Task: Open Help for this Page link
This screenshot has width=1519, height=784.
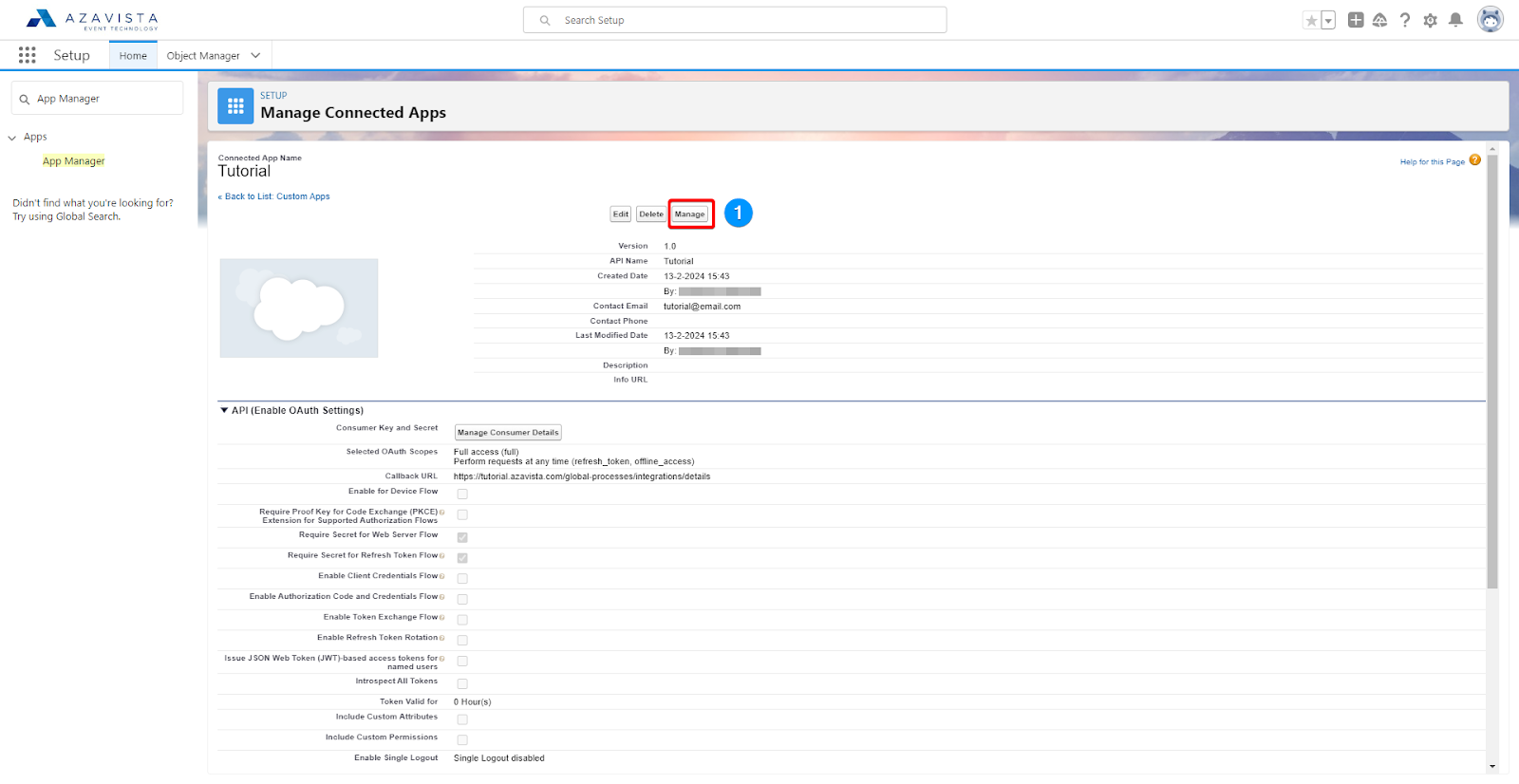Action: tap(1433, 162)
